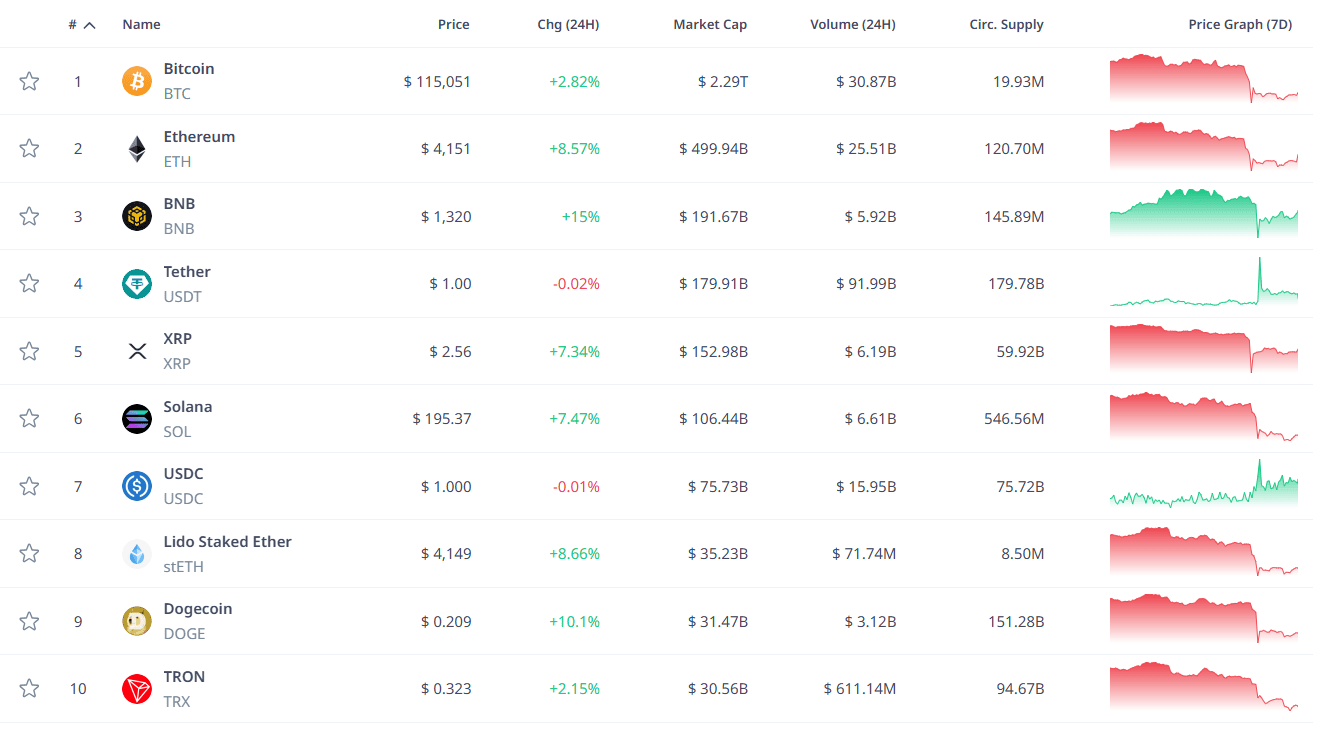
Task: Click the Bitcoin coin logo icon
Action: click(137, 81)
